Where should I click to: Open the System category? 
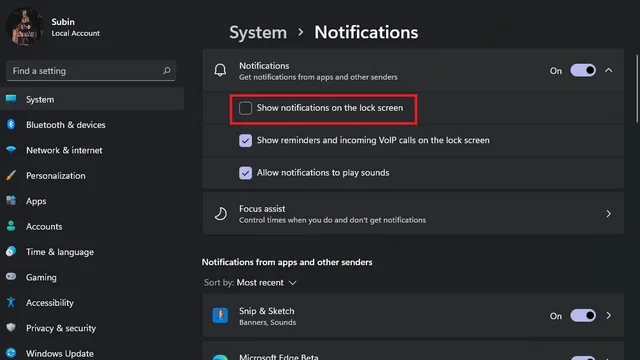tap(92, 99)
